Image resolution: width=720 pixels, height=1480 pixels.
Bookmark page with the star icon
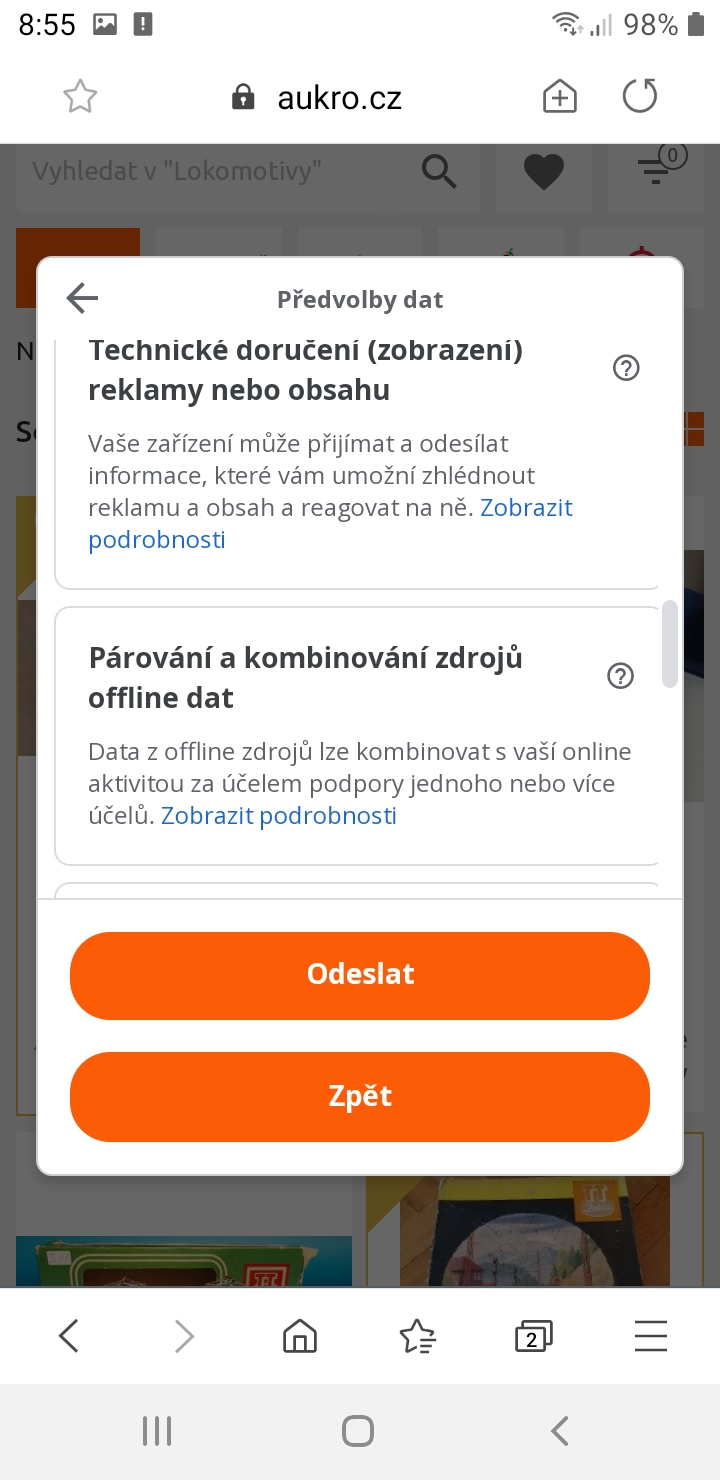(x=80, y=97)
